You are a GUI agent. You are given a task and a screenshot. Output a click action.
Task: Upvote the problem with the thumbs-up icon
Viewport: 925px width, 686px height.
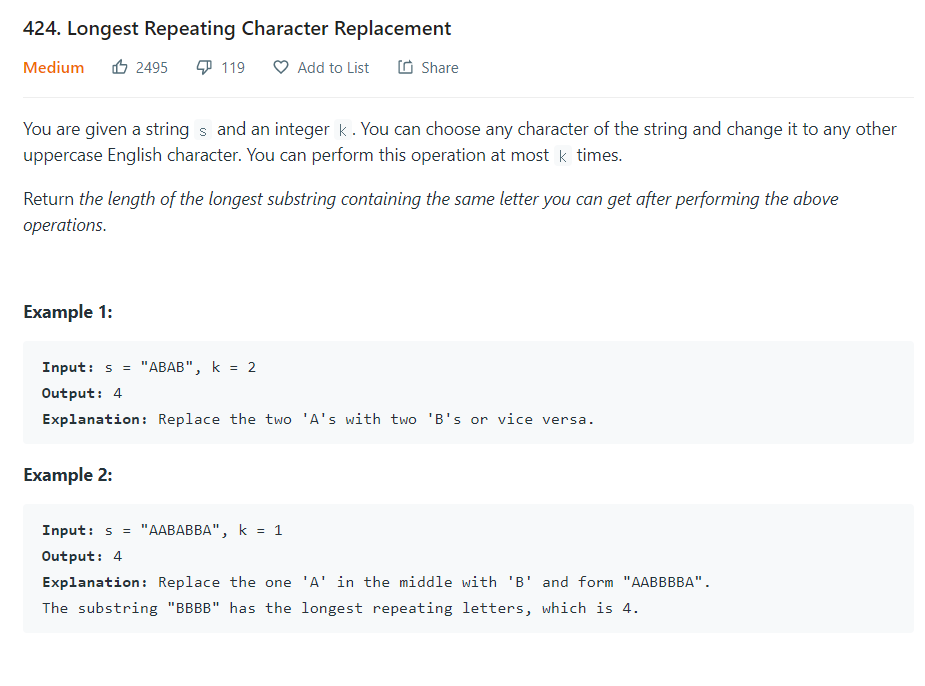[x=119, y=67]
